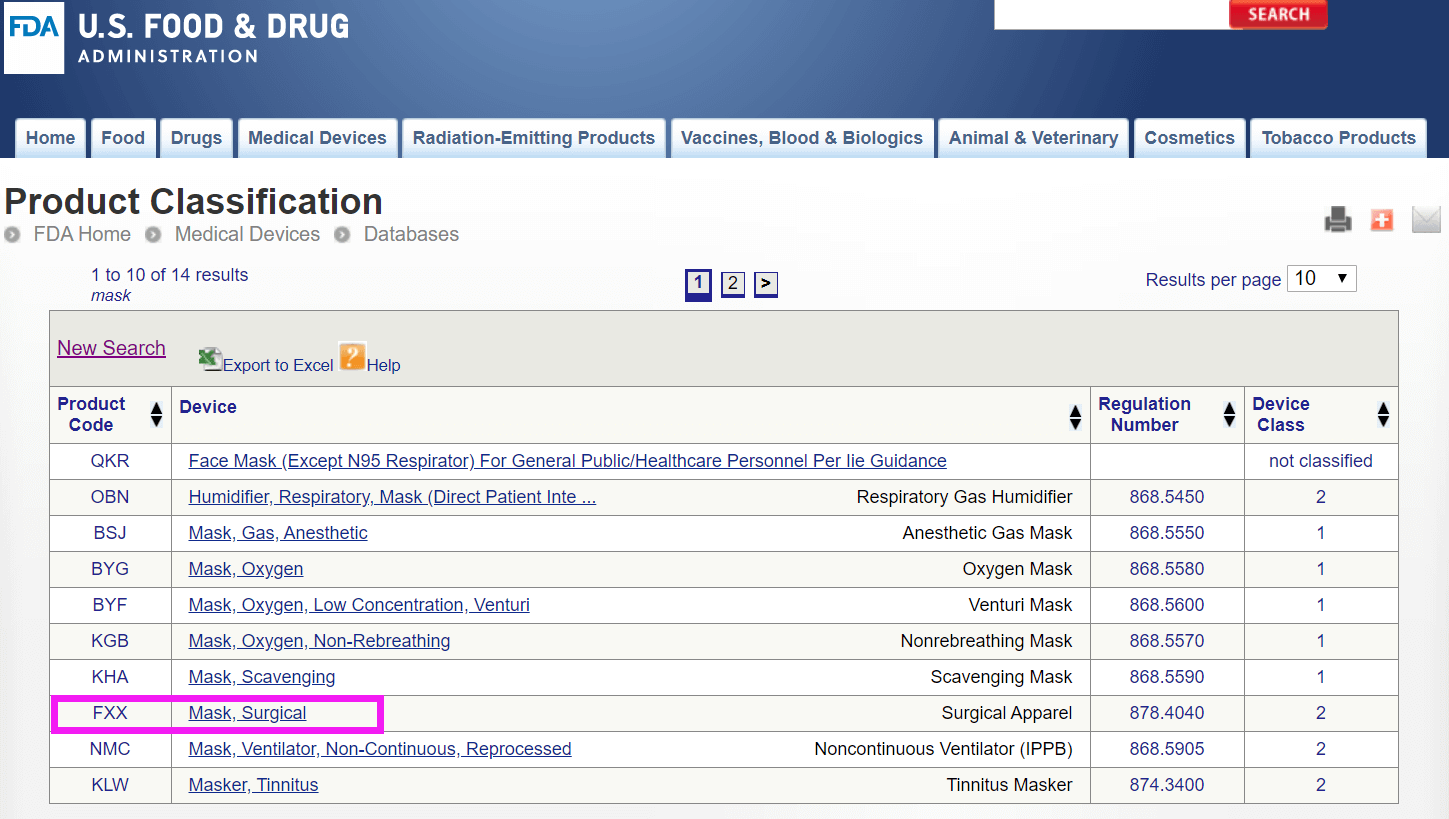Click the Export to Excel icon

[210, 359]
